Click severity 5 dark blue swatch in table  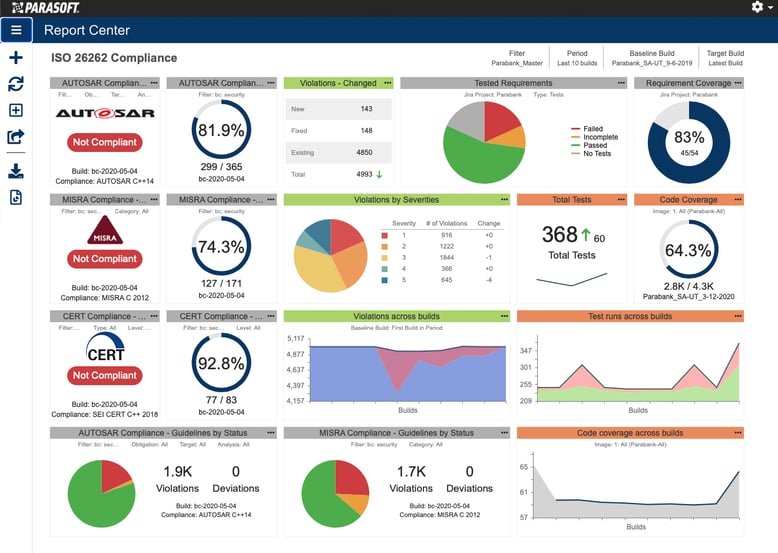pyautogui.click(x=385, y=280)
